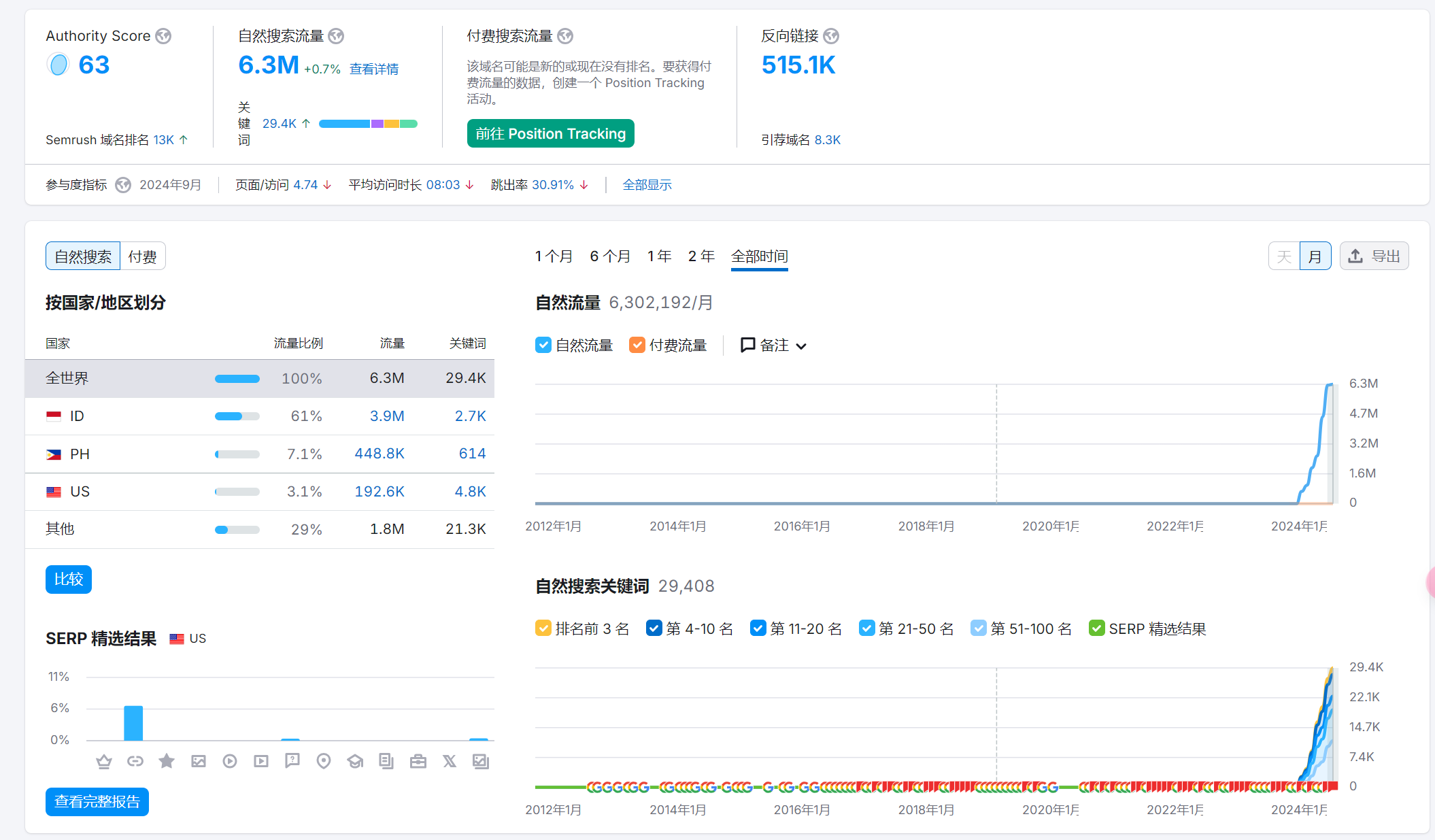Switch chart granularity to 天
The image size is (1435, 840).
[x=1284, y=256]
